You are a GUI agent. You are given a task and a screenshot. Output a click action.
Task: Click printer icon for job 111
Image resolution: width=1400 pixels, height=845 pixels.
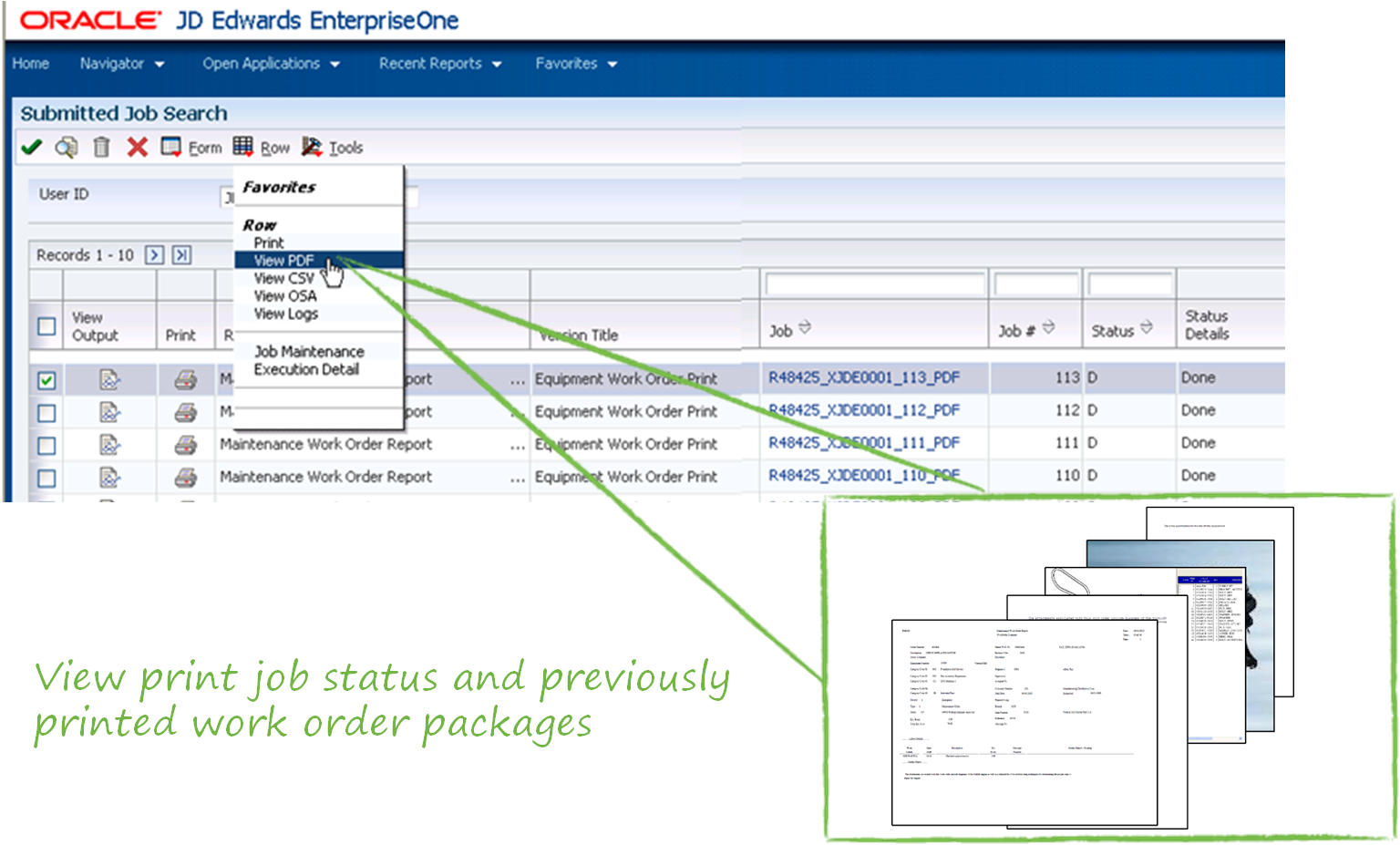pyautogui.click(x=186, y=445)
